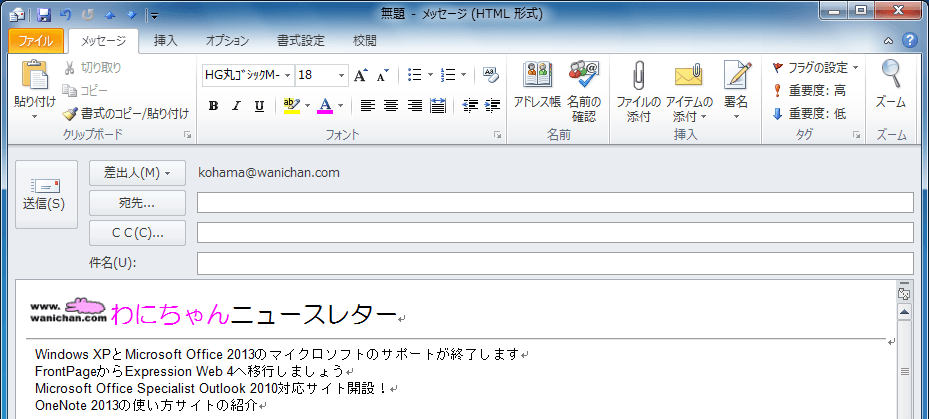This screenshot has width=929, height=419.
Task: Apply yellow text highlight color
Action: [292, 105]
